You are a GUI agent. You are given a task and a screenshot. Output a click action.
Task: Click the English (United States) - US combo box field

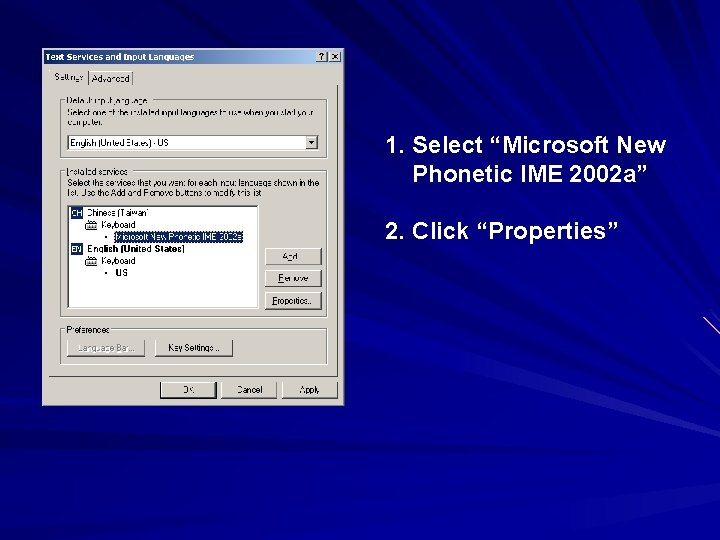pos(192,142)
